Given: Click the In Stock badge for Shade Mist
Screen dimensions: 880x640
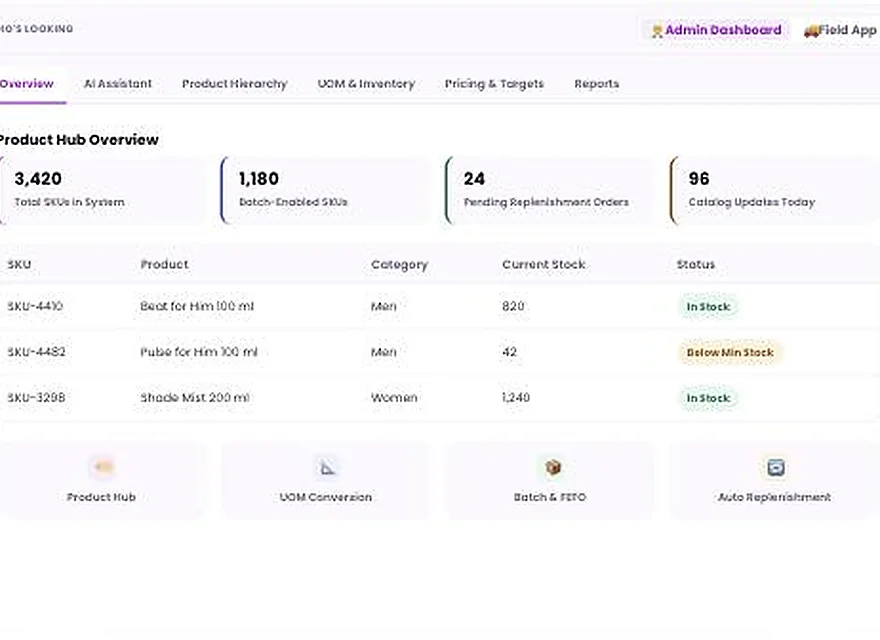Looking at the screenshot, I should (708, 398).
